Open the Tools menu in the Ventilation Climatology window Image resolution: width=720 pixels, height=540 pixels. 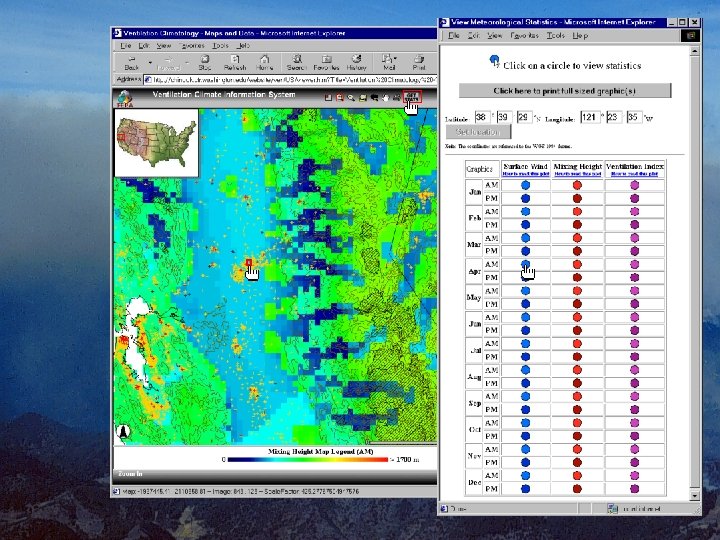[x=220, y=45]
